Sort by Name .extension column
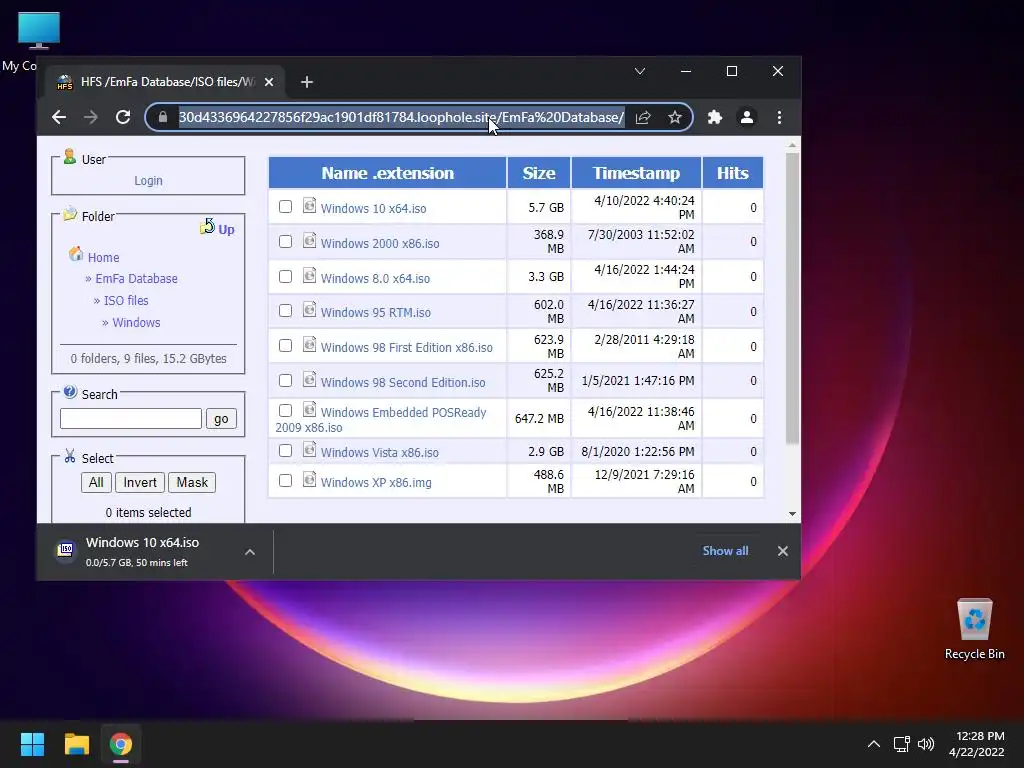Image resolution: width=1024 pixels, height=768 pixels. (387, 173)
